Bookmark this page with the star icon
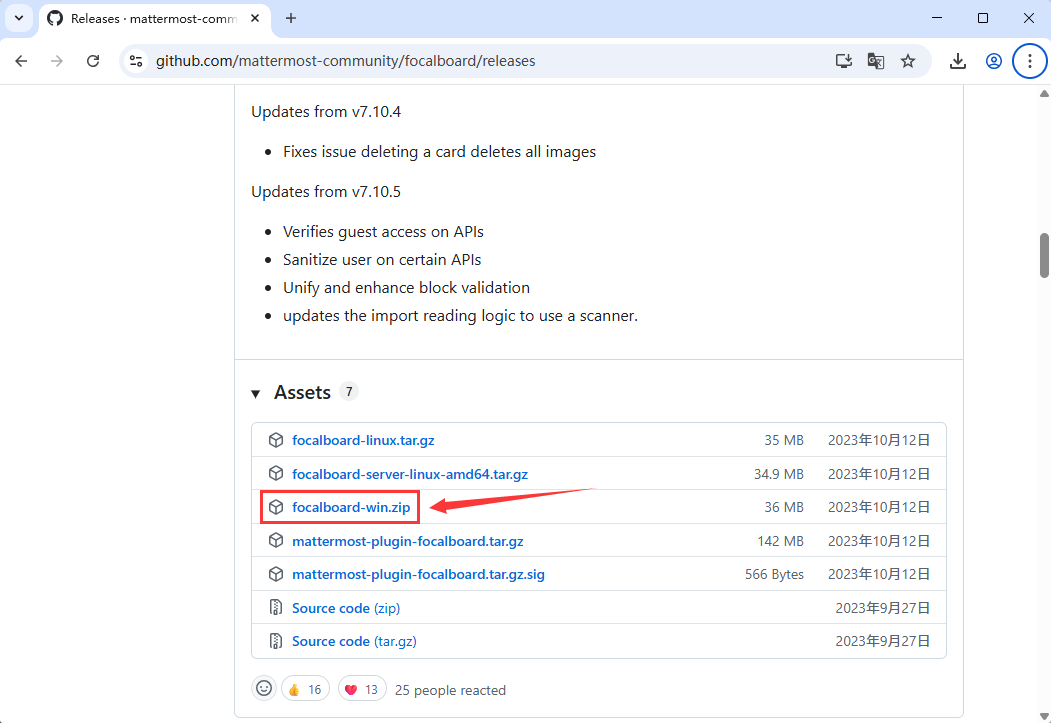Screen dimensions: 1051x723 point(908,61)
